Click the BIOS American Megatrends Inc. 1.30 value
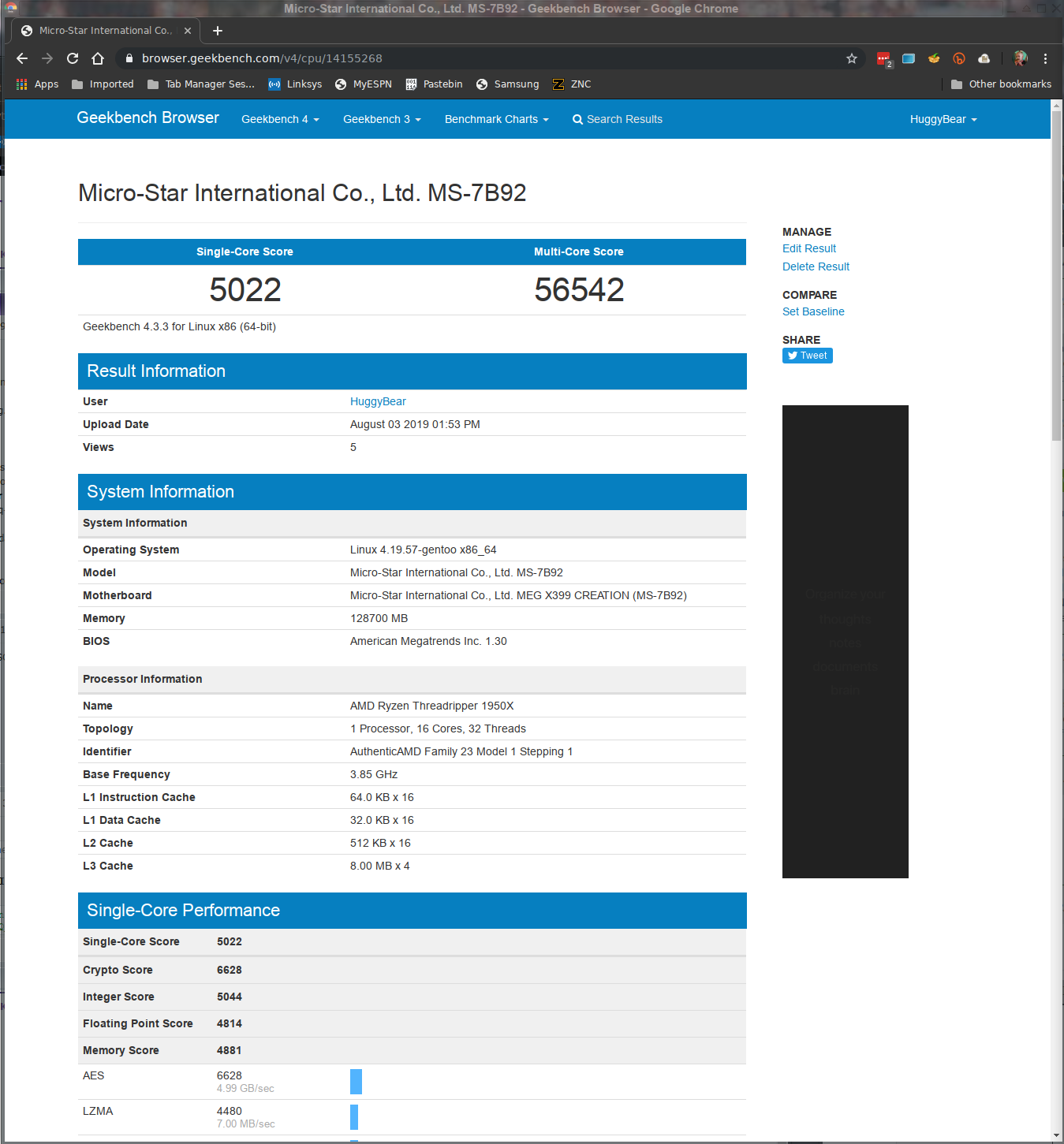This screenshot has width=1064, height=1144. click(x=428, y=641)
